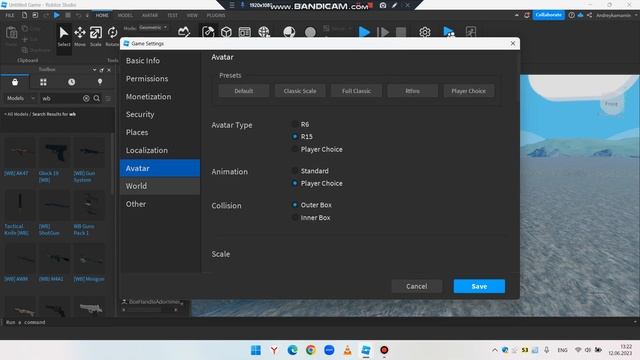Image resolution: width=640 pixels, height=360 pixels.
Task: Open the globe import icon in ribbon
Action: (264, 32)
